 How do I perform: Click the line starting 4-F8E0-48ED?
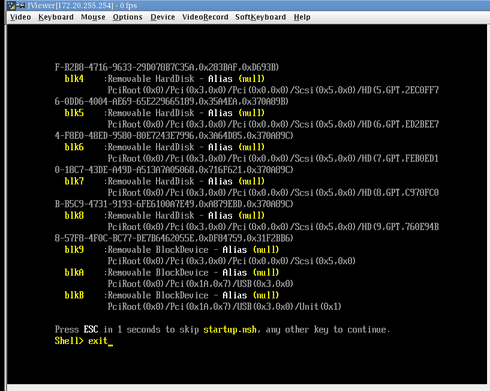[x=174, y=136]
